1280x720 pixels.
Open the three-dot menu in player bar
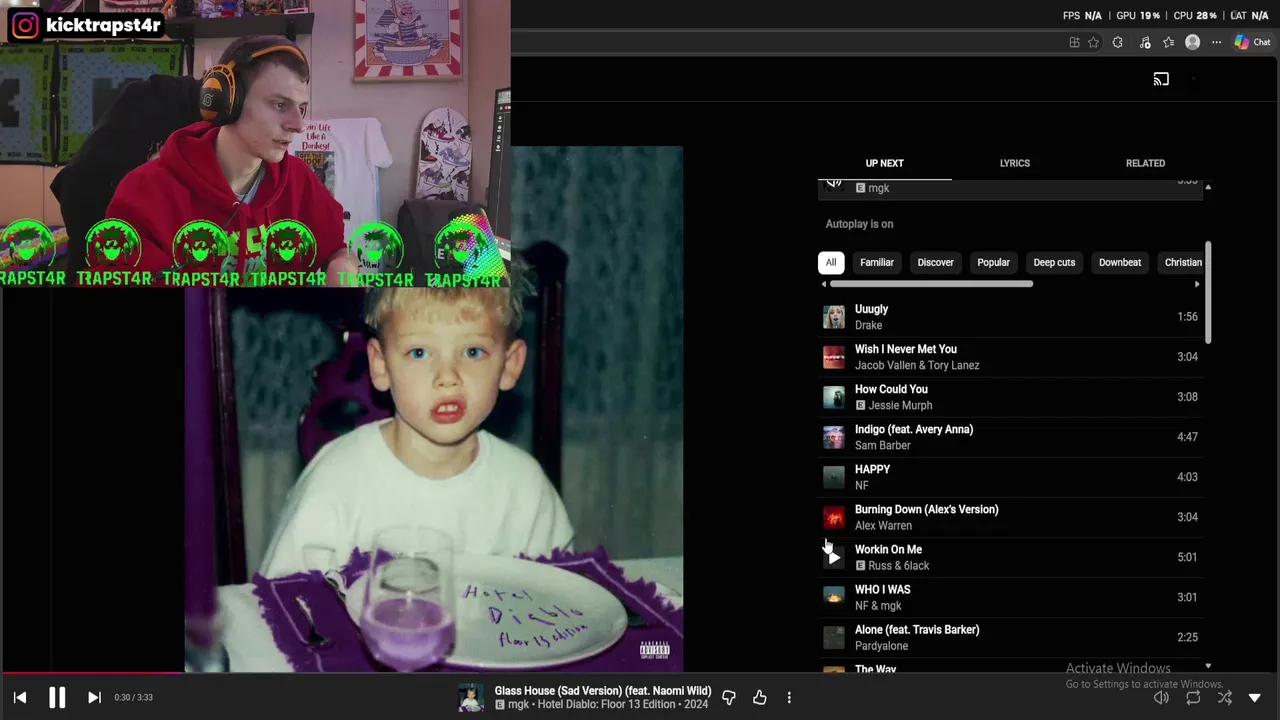789,697
